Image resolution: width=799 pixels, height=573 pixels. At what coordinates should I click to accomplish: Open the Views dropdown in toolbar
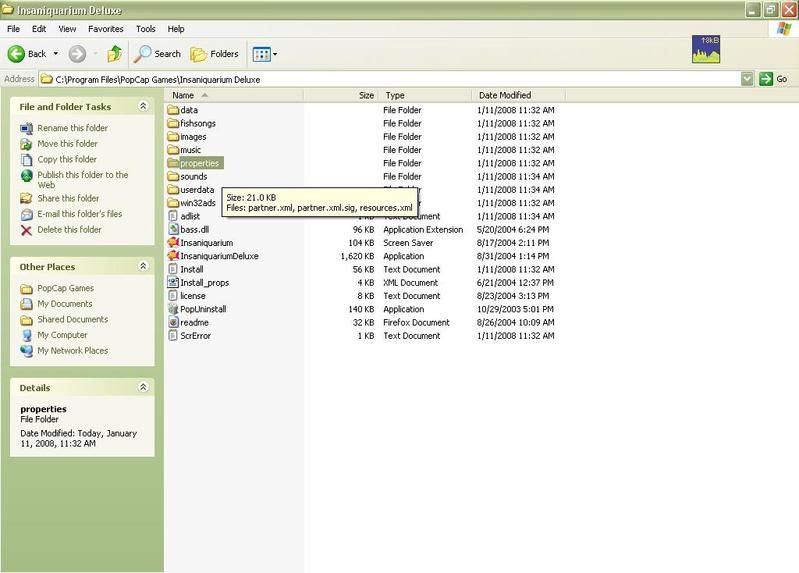265,54
